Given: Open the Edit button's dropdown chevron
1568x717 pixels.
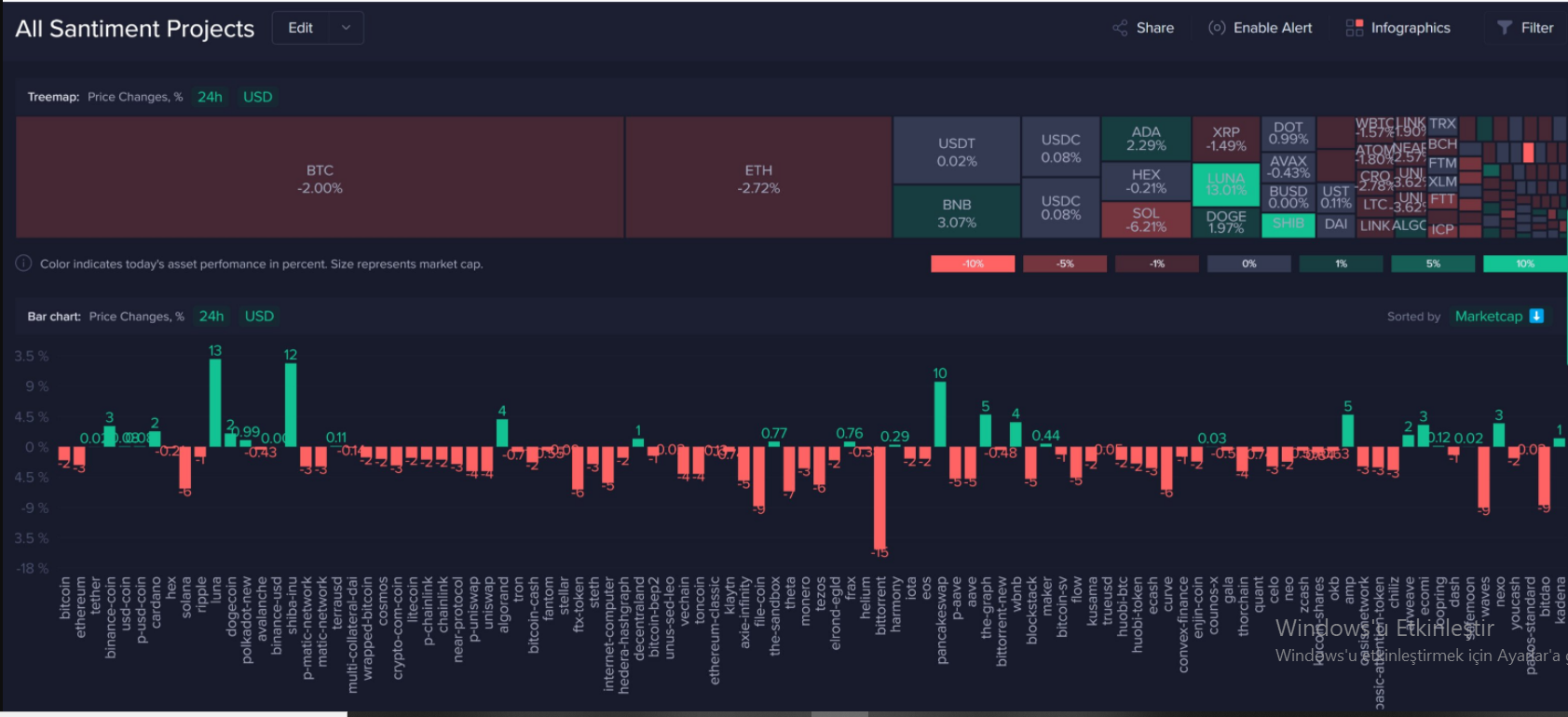Looking at the screenshot, I should [346, 28].
